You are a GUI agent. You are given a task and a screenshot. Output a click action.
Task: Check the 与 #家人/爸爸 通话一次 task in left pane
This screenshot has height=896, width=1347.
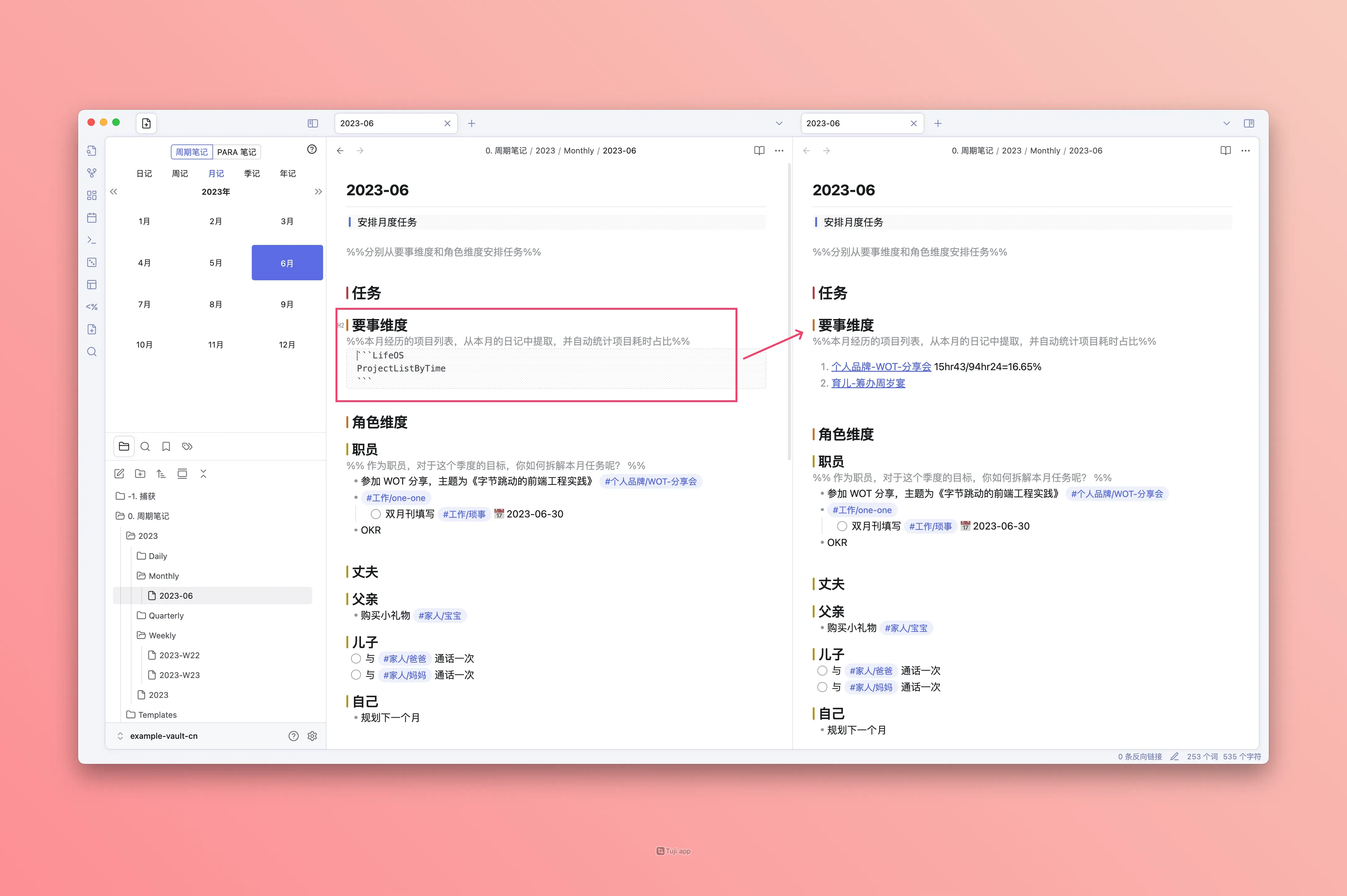pyautogui.click(x=355, y=658)
